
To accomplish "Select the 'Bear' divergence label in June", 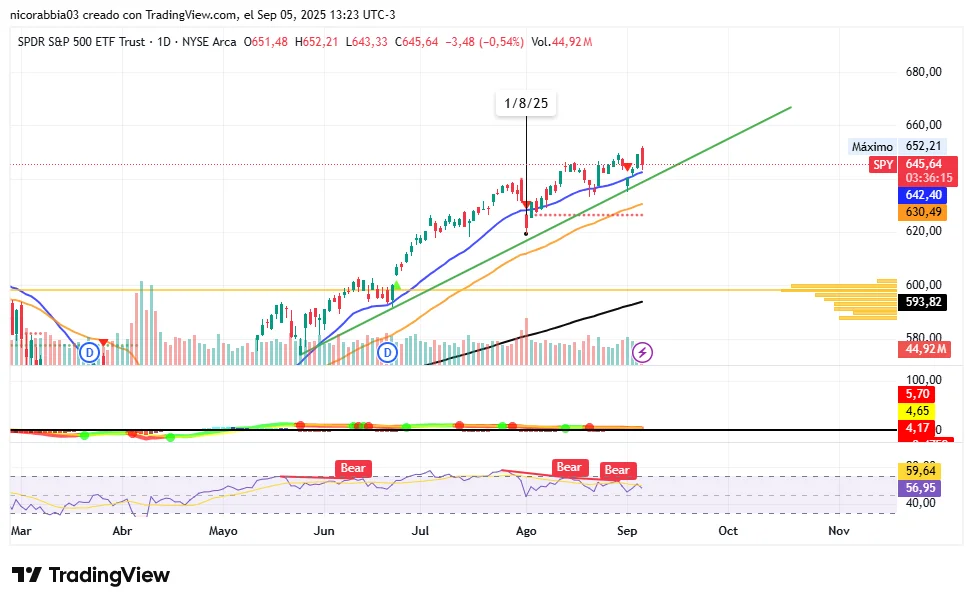I will coord(355,467).
